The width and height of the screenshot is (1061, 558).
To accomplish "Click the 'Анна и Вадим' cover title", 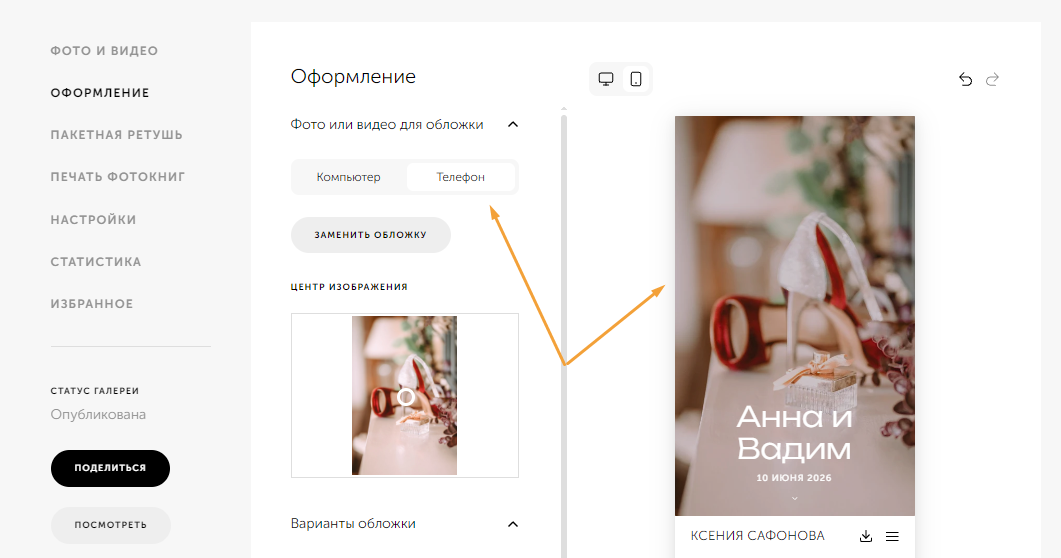I will [x=794, y=433].
